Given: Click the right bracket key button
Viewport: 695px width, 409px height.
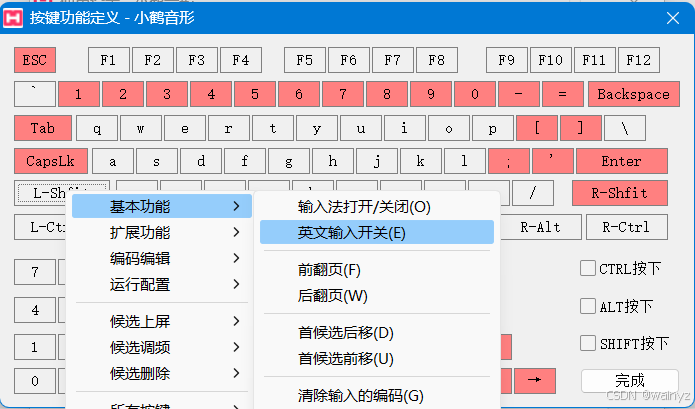Looking at the screenshot, I should [x=581, y=128].
